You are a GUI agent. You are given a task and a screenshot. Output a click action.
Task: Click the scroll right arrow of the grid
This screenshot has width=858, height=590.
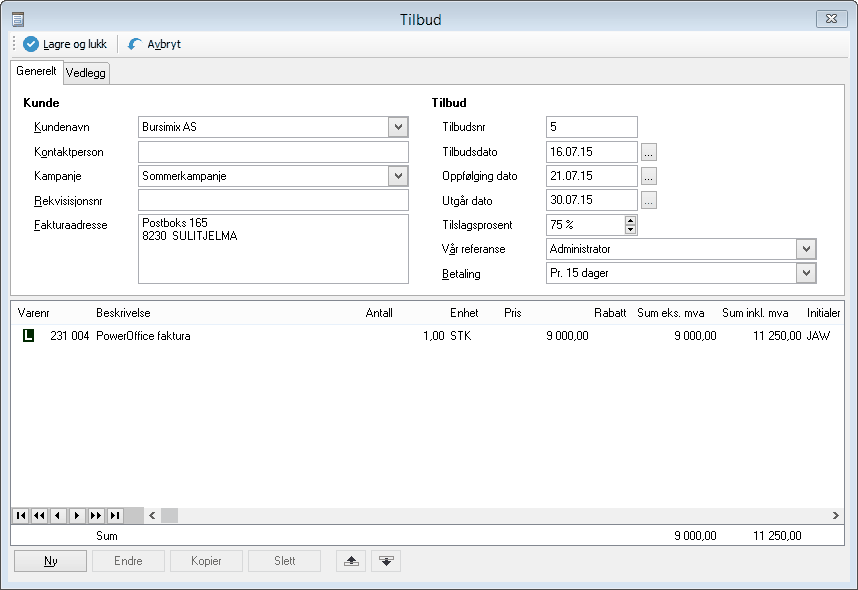[836, 515]
